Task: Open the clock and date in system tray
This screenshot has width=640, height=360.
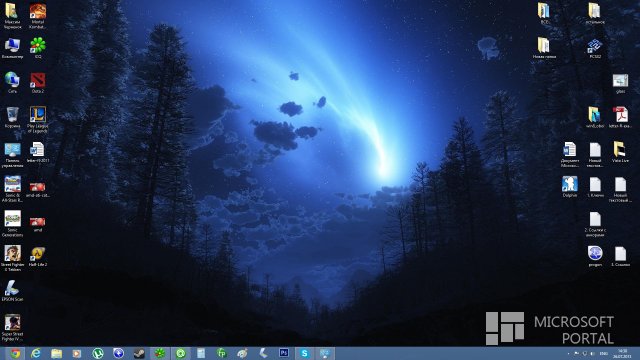Action: coord(622,353)
